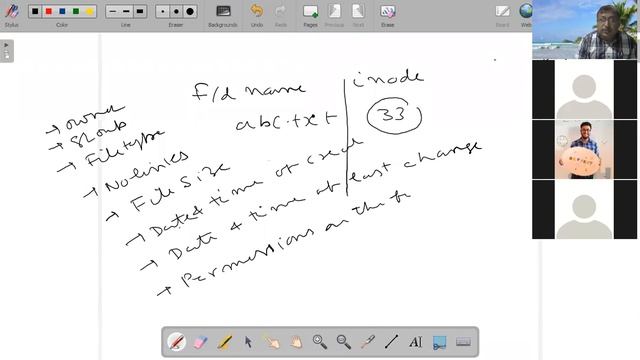Viewport: 640px width, 360px height.
Task: Select the black pen color
Action: pos(35,11)
